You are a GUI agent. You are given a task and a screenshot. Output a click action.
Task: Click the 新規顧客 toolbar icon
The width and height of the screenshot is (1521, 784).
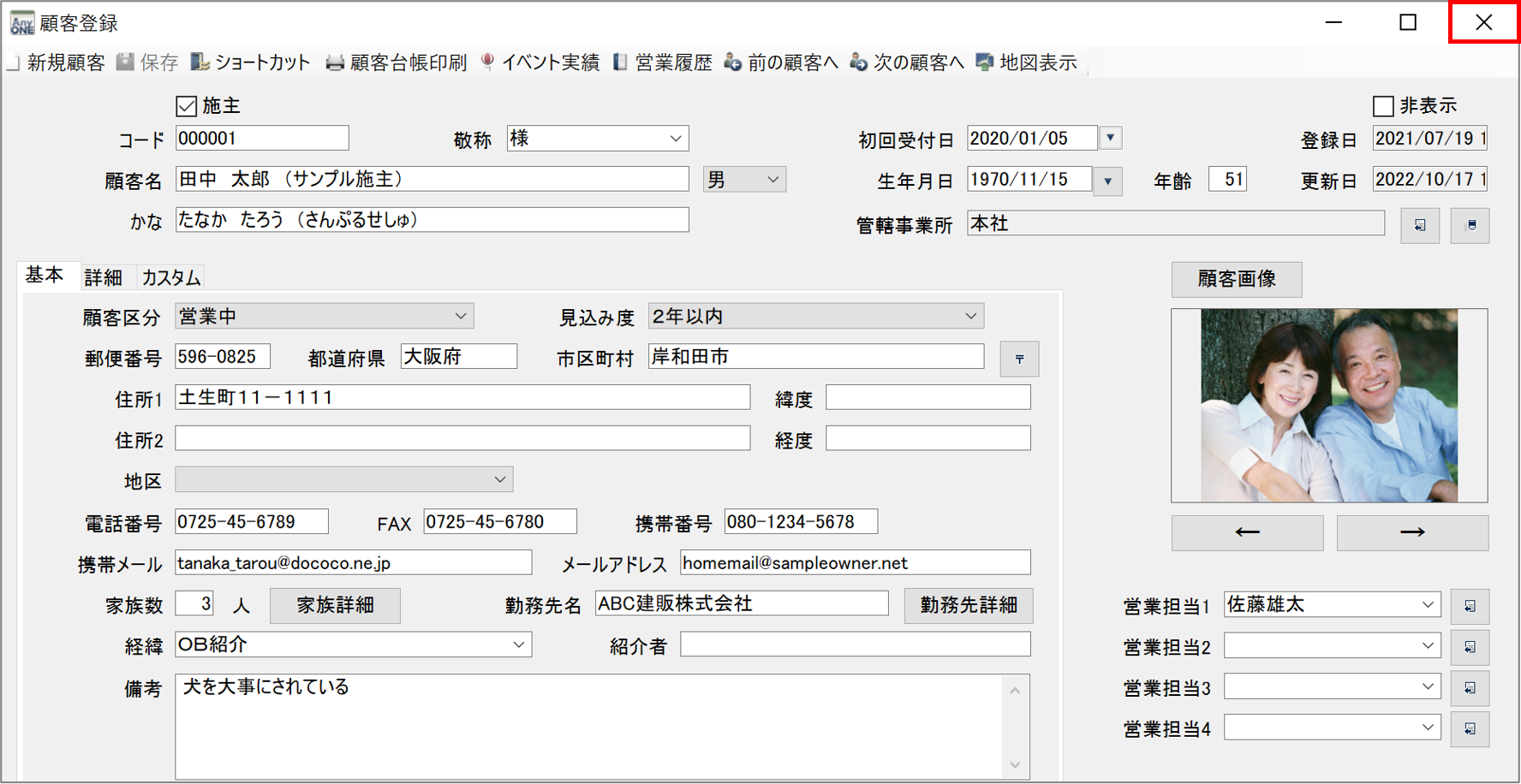[15, 62]
